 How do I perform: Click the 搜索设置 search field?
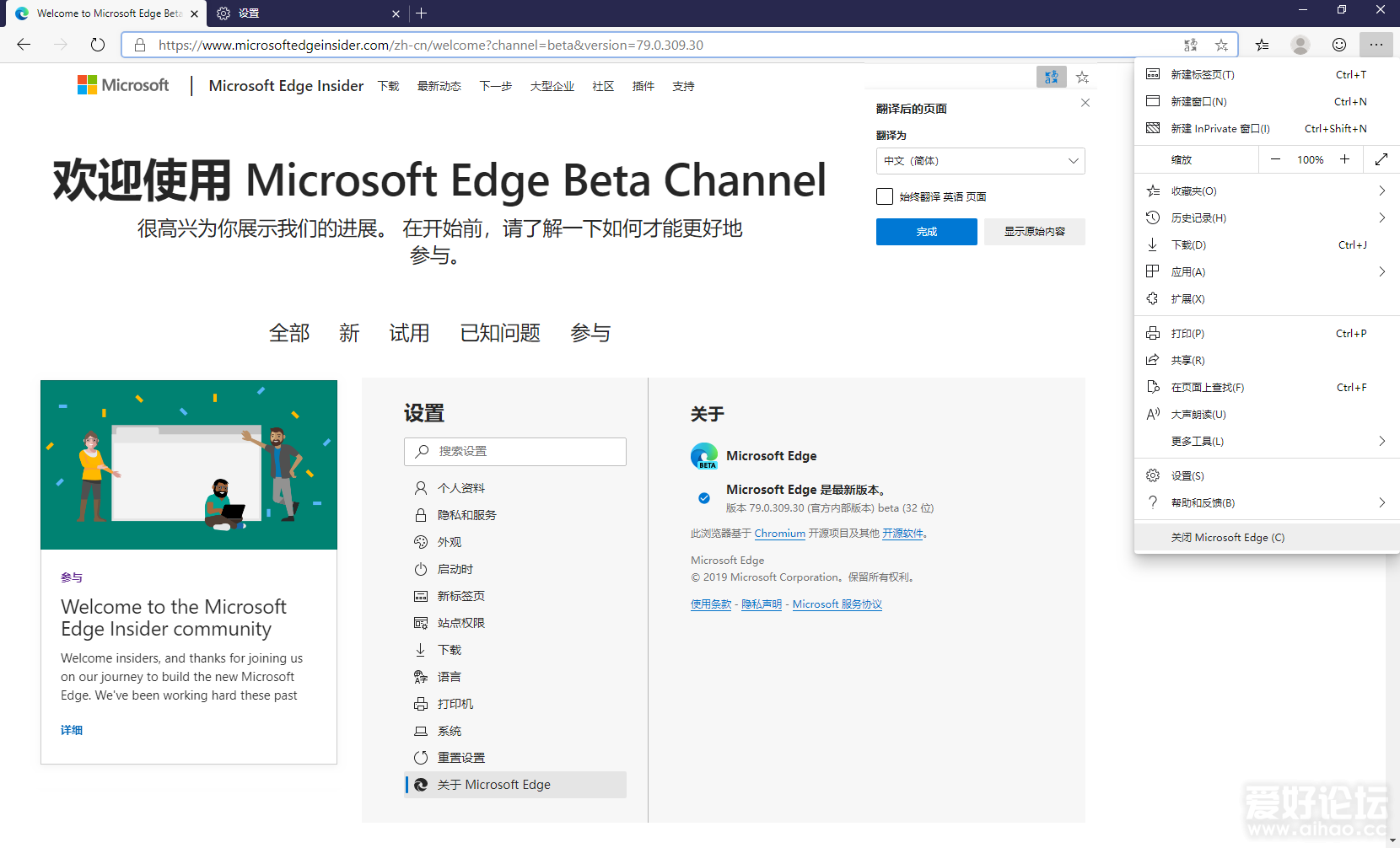point(515,451)
